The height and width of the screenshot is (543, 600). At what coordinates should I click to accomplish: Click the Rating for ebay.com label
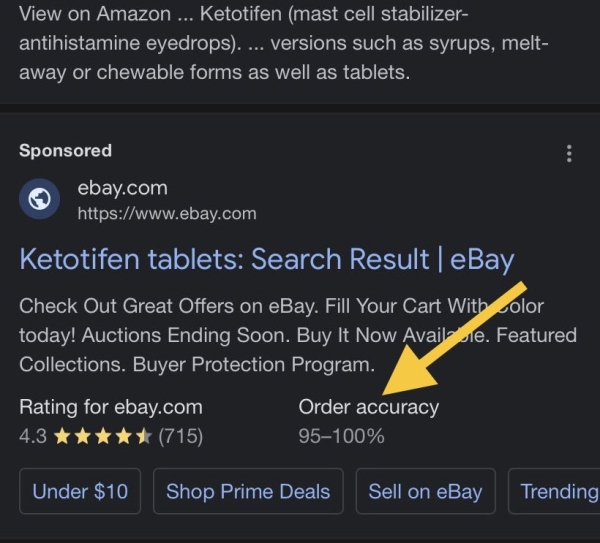tap(111, 407)
